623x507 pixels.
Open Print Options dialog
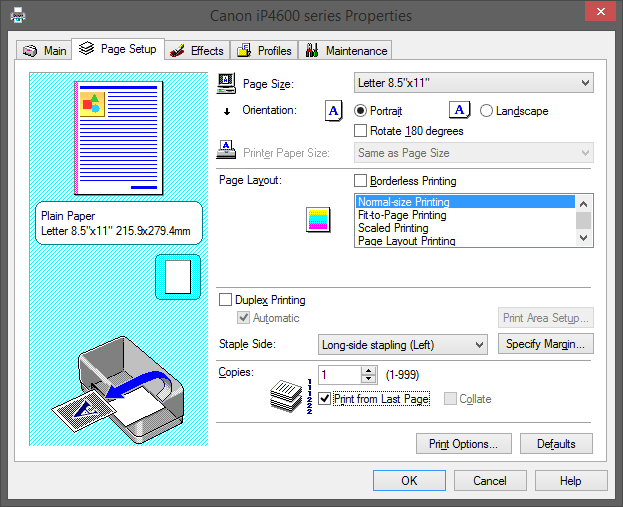[x=464, y=443]
